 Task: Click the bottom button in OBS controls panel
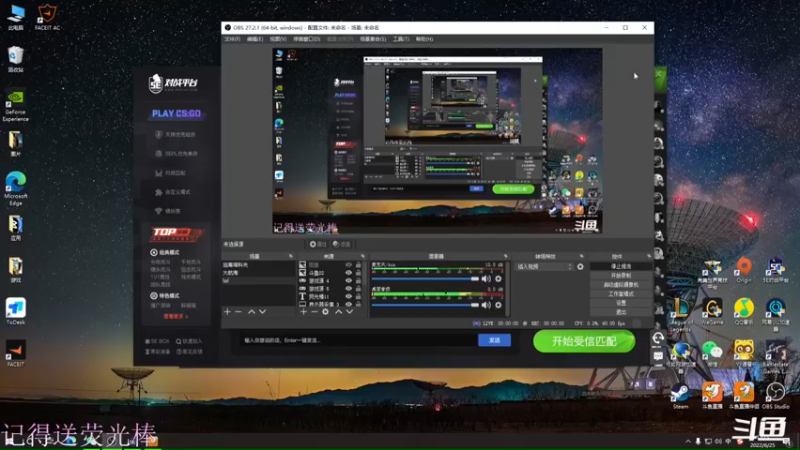(621, 312)
